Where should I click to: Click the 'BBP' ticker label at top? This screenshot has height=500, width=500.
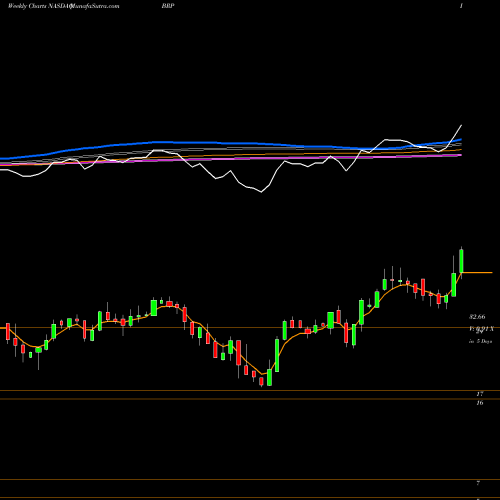(168, 6)
